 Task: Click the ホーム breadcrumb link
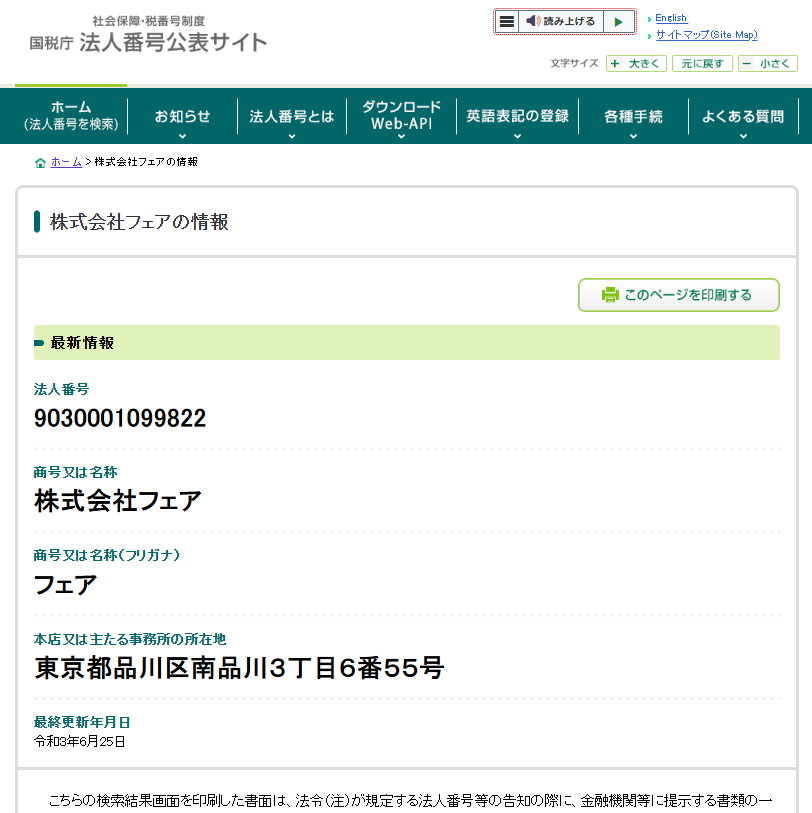pos(66,162)
